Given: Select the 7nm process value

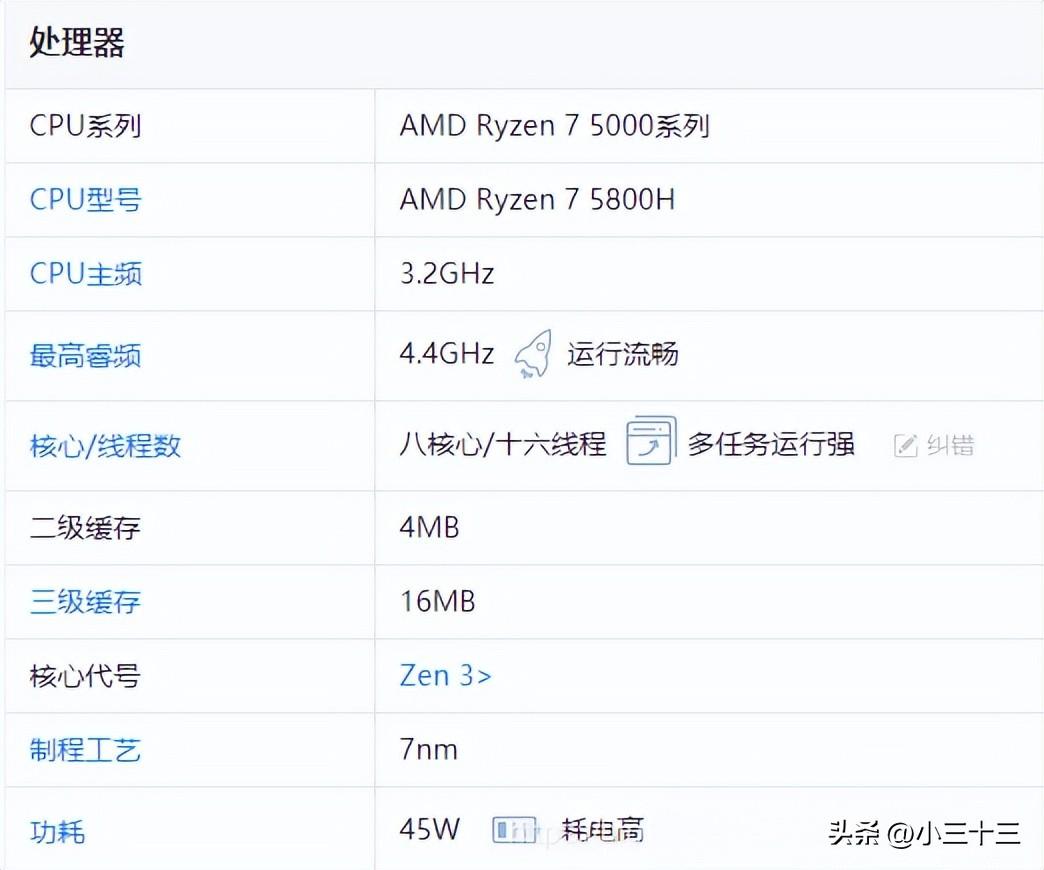Looking at the screenshot, I should pos(429,750).
